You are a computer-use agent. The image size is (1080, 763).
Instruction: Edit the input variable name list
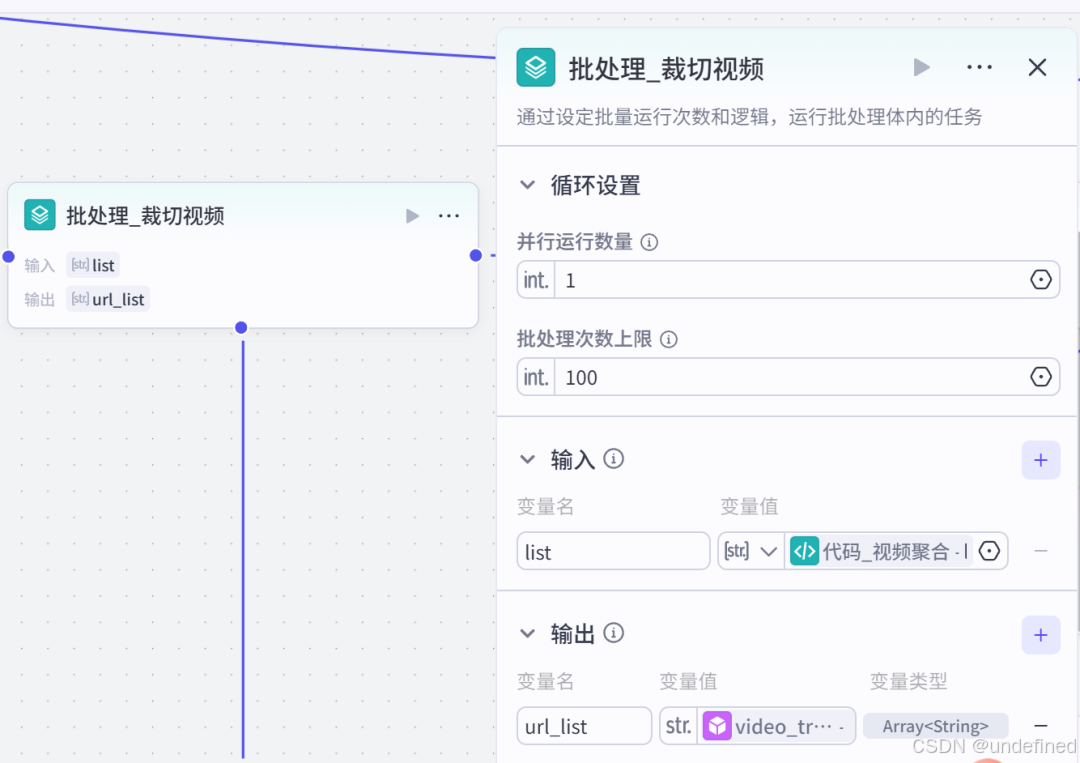point(613,552)
